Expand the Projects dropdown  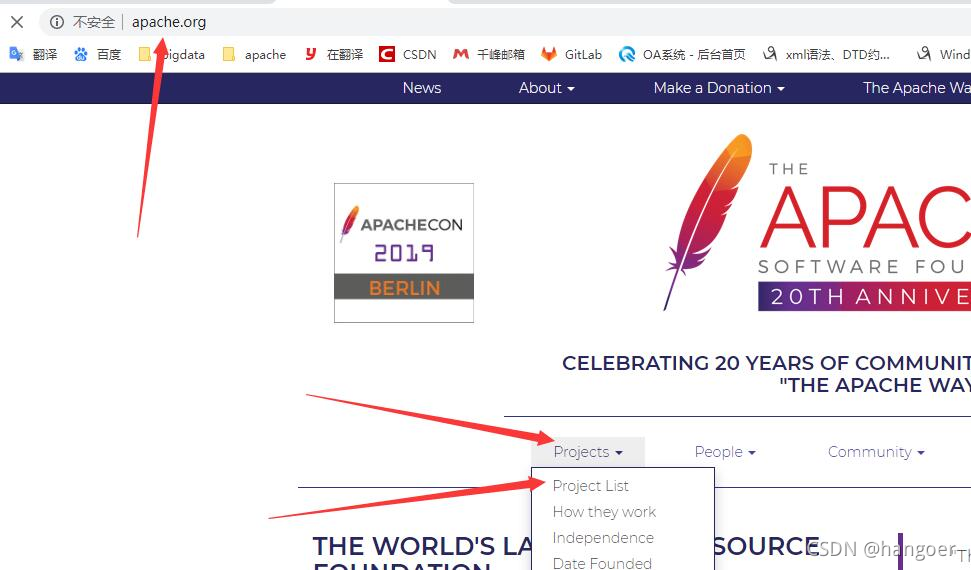tap(588, 452)
